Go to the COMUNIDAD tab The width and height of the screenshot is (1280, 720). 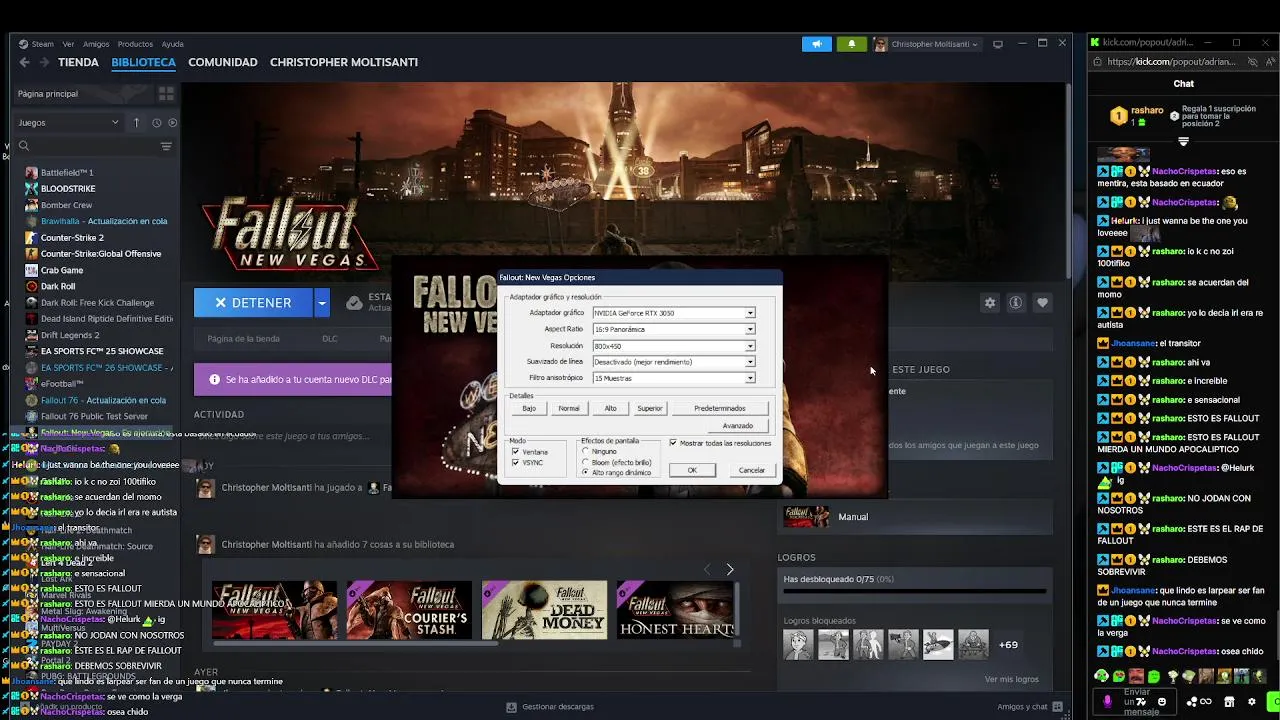[x=223, y=62]
